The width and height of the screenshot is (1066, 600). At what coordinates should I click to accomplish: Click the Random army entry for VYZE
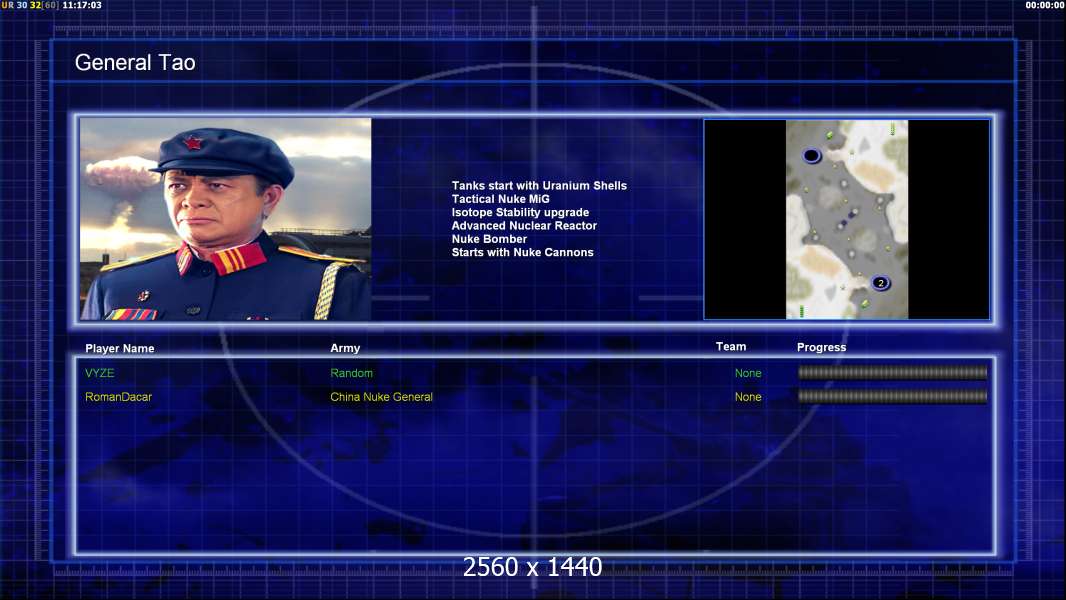[x=351, y=373]
